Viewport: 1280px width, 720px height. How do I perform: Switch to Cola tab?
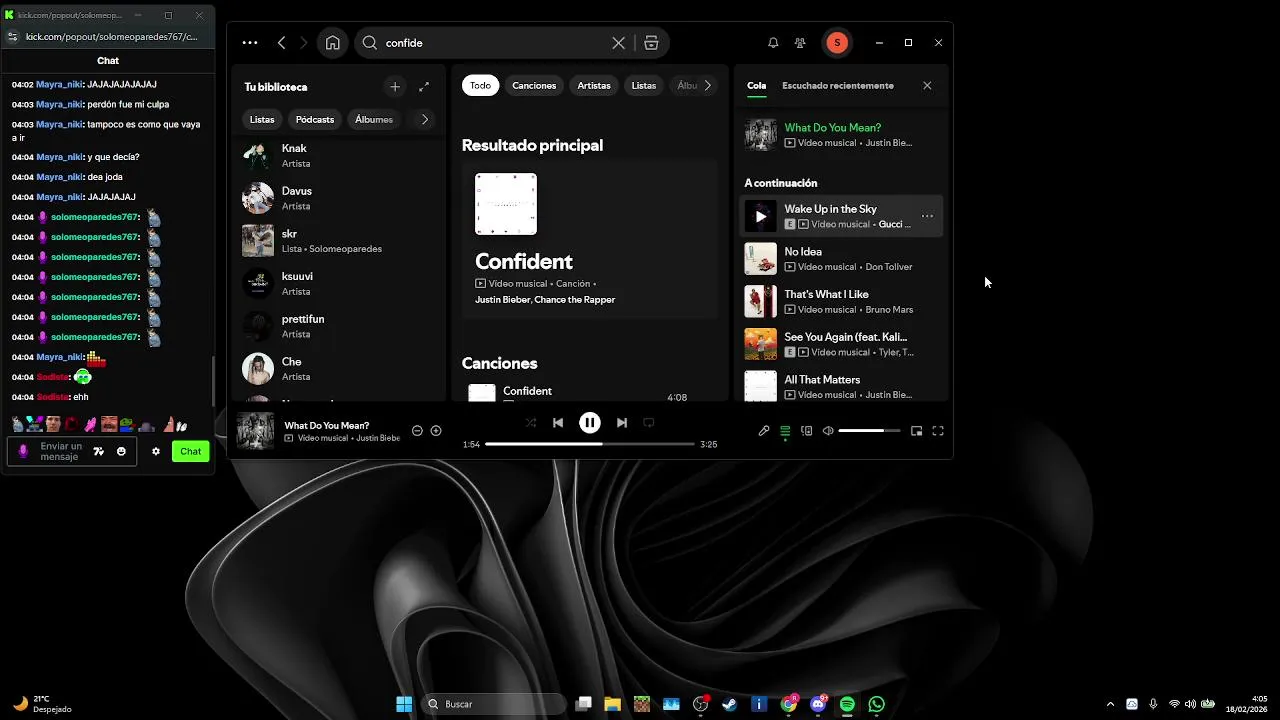coord(756,86)
